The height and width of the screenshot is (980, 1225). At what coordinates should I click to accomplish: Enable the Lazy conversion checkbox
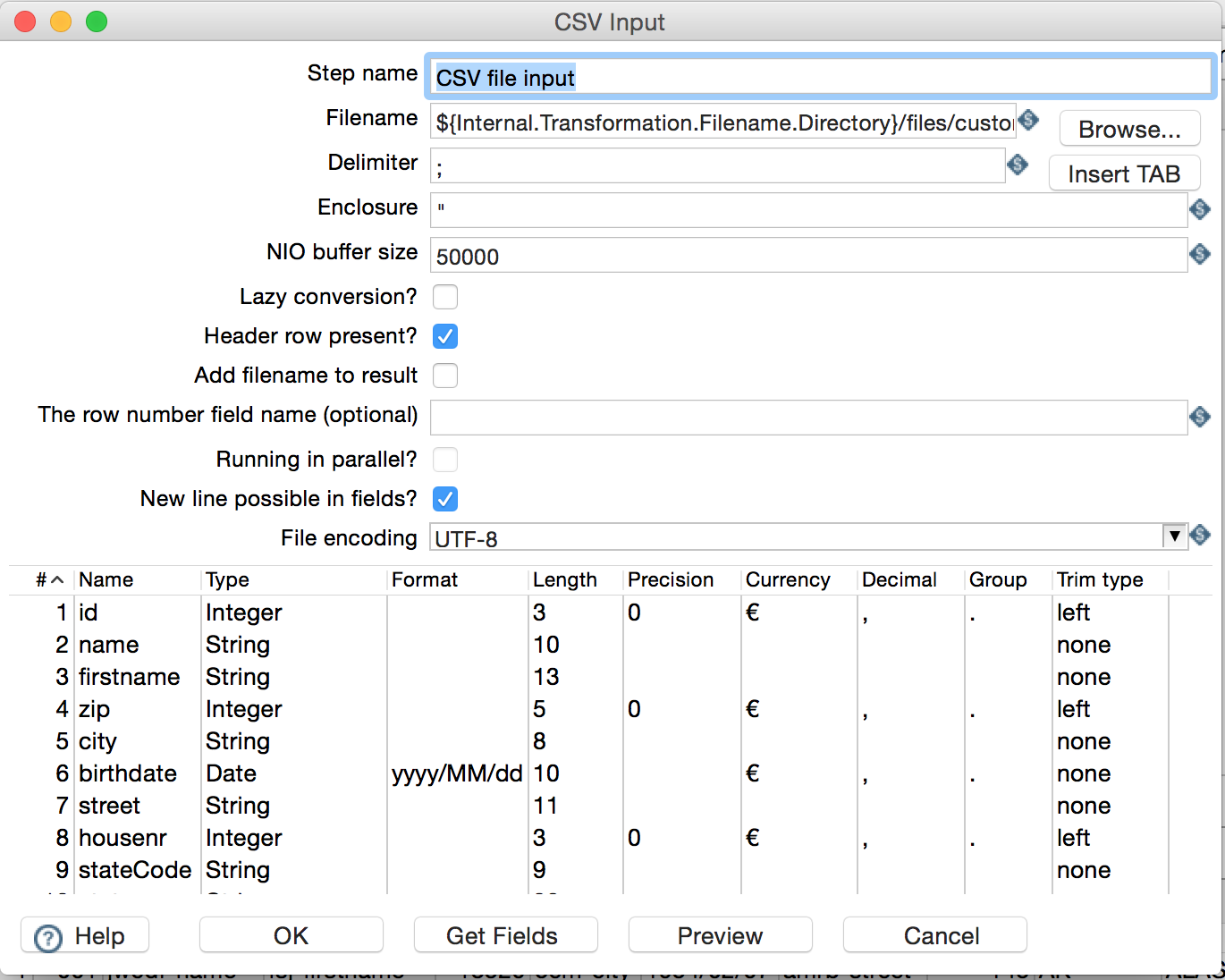tap(445, 297)
